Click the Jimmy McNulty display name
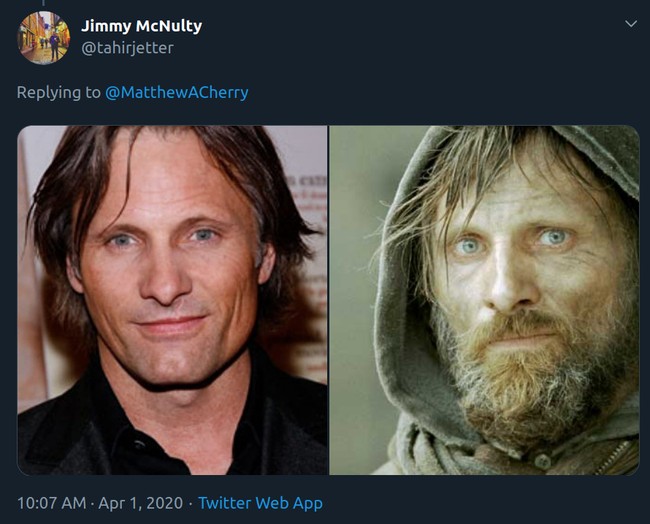Image resolution: width=650 pixels, height=524 pixels. (141, 26)
